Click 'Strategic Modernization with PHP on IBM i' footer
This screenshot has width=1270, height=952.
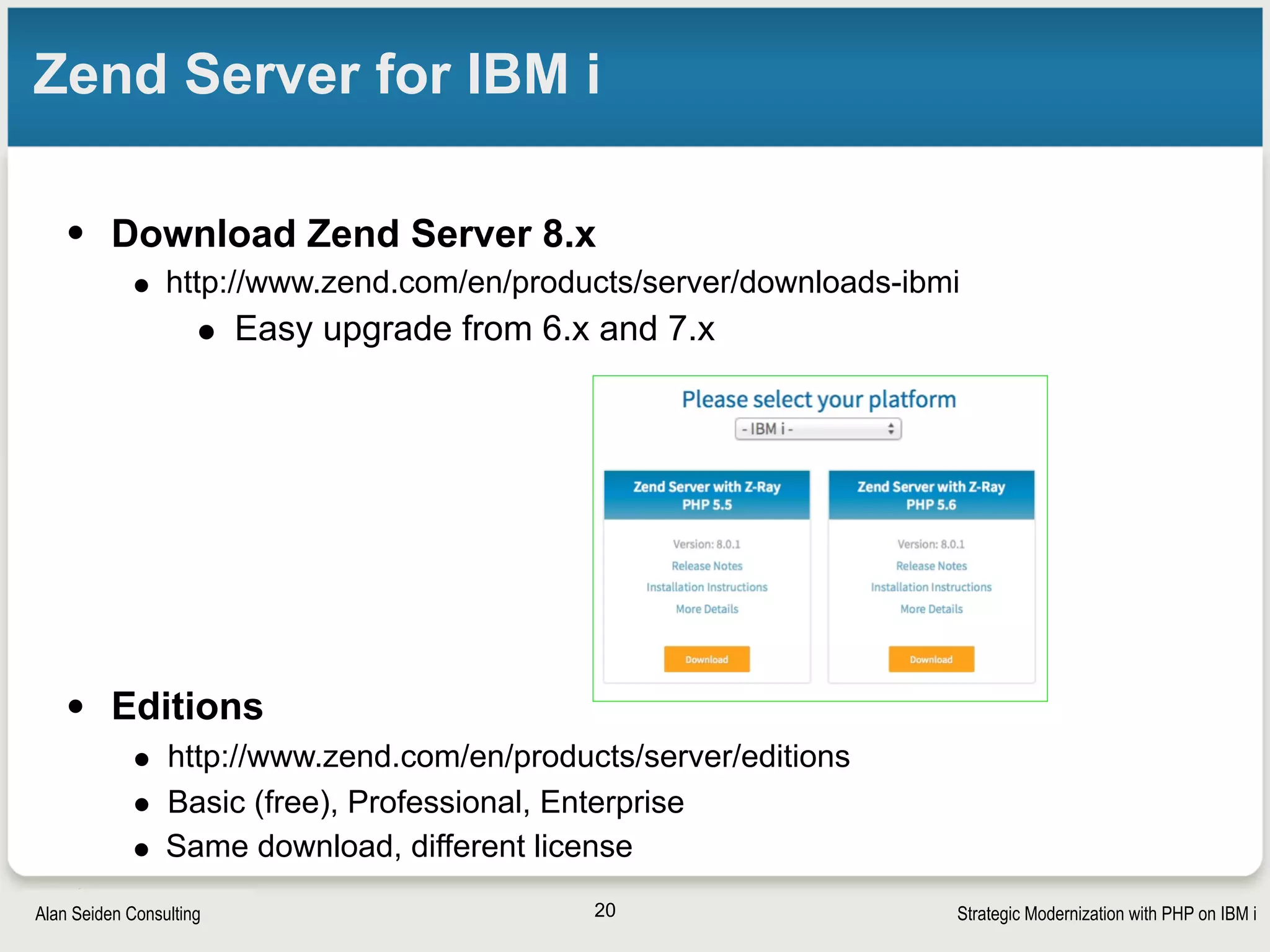coord(1107,914)
